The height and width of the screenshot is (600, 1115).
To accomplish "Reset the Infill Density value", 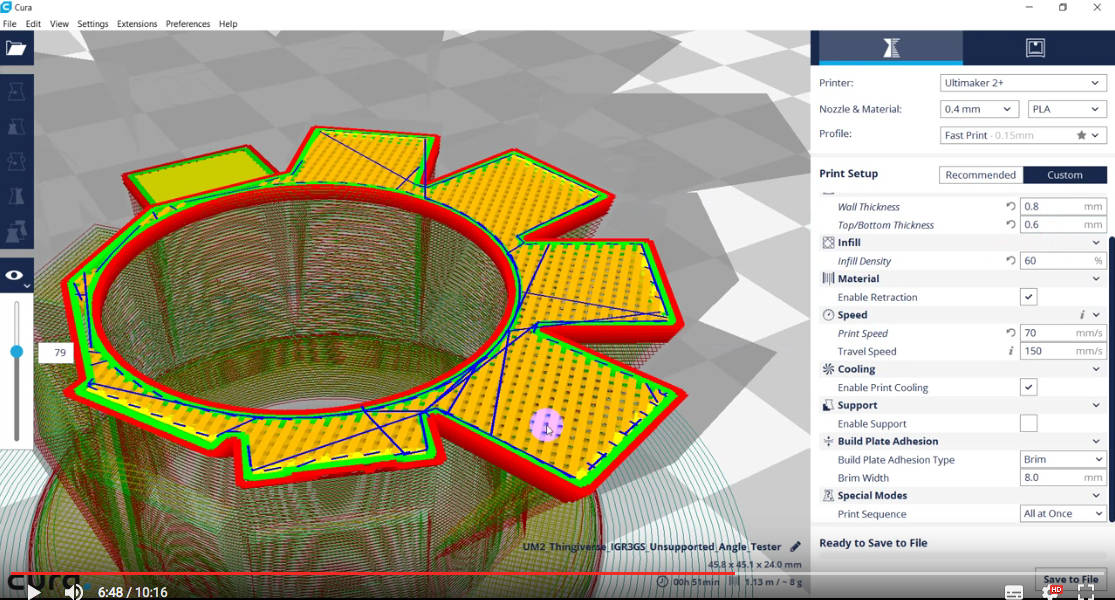I will (1010, 261).
